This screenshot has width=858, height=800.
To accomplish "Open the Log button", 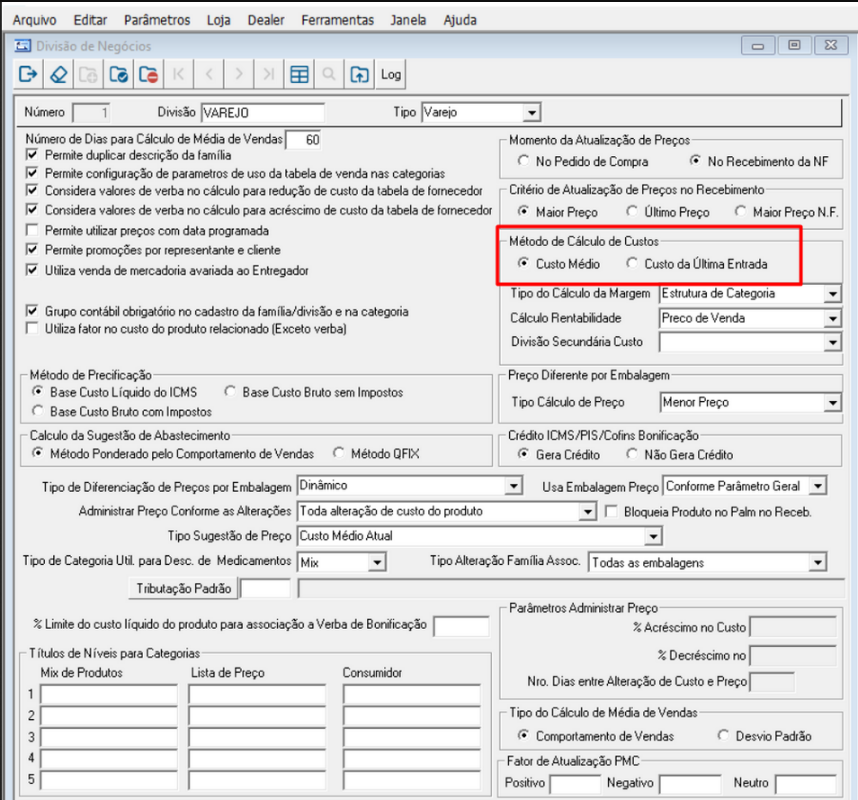I will tap(391, 74).
